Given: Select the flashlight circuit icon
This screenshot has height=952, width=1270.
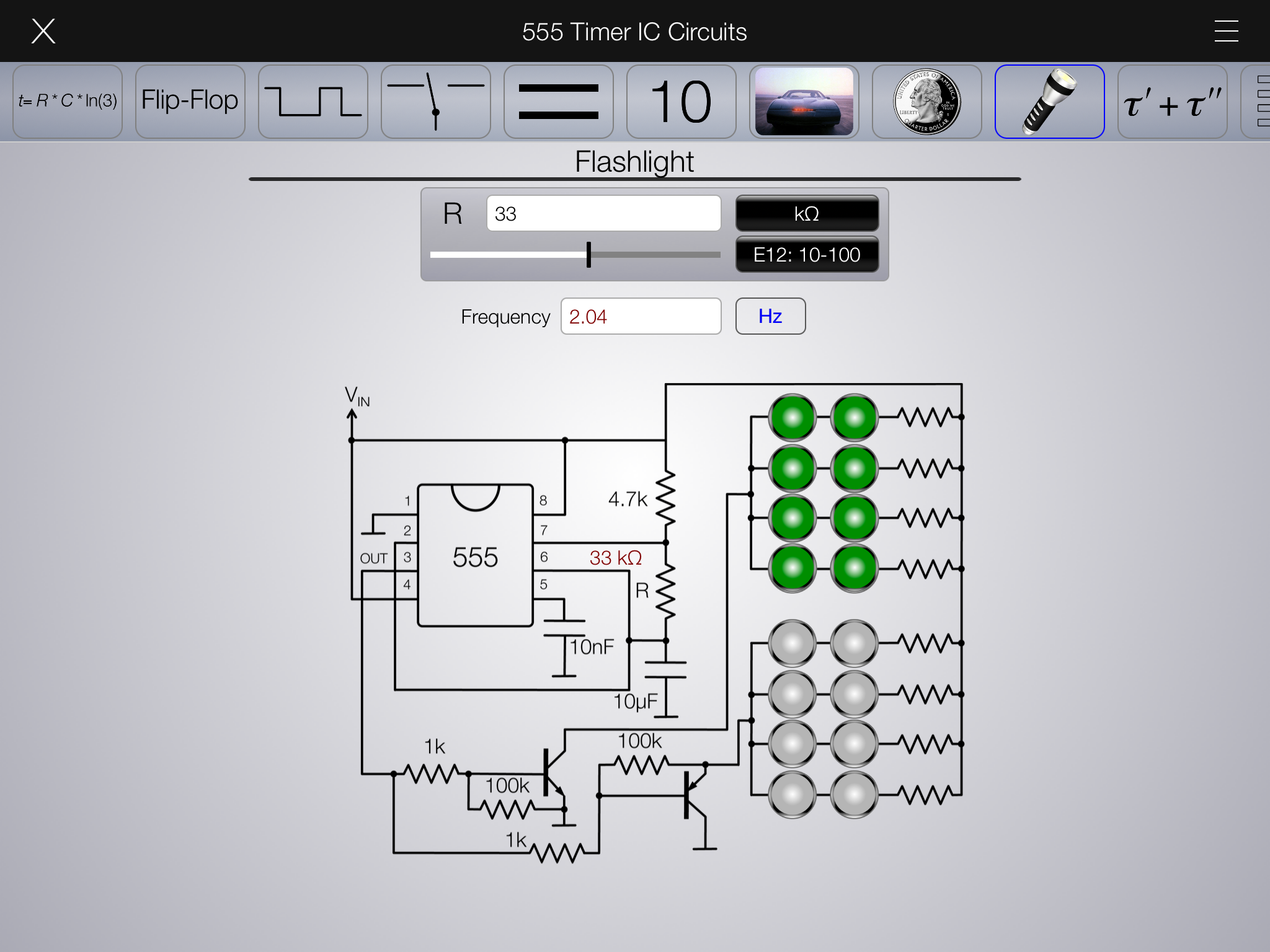Looking at the screenshot, I should click(x=1049, y=102).
